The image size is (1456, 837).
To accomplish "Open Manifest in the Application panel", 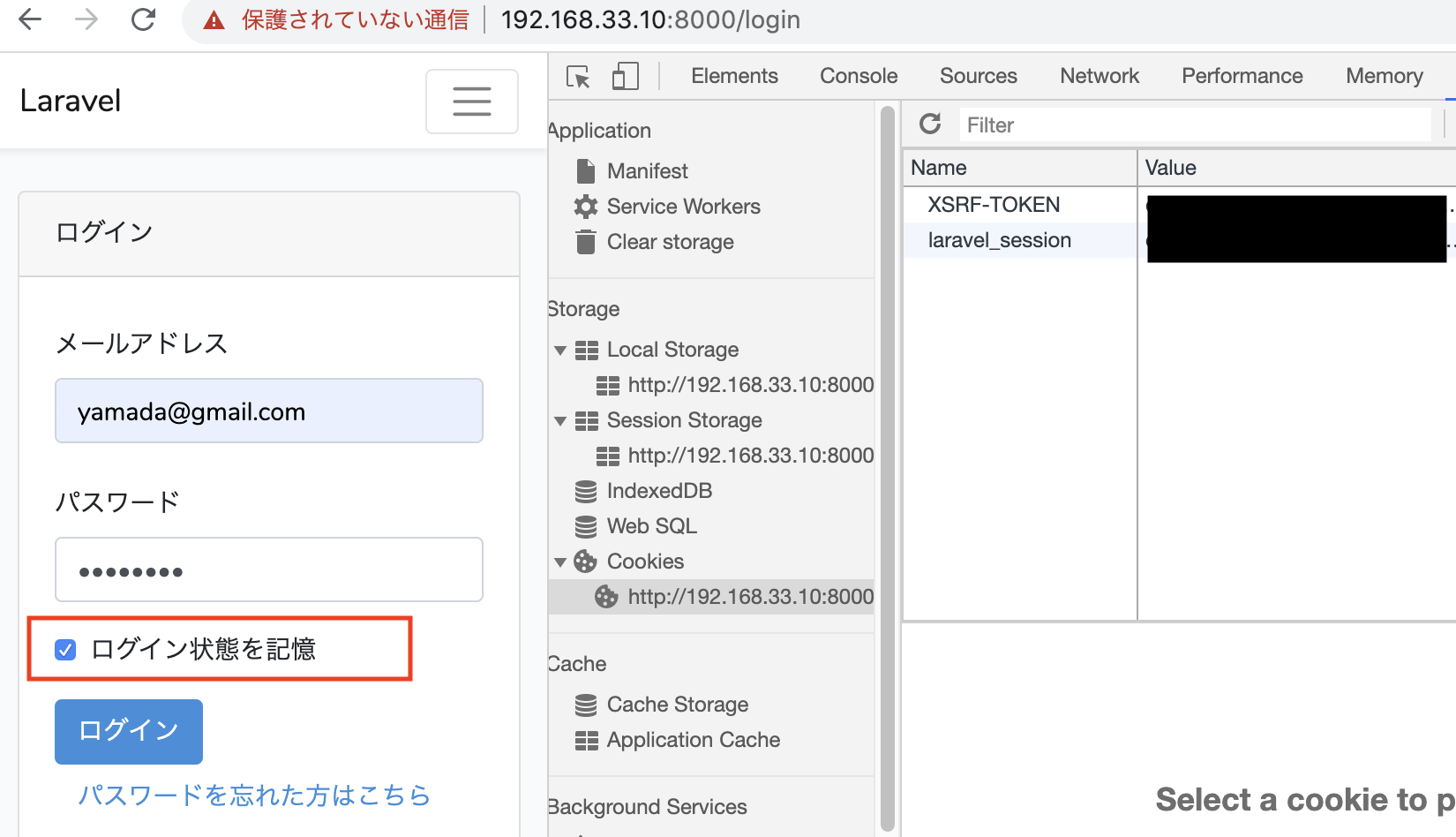I will click(647, 170).
